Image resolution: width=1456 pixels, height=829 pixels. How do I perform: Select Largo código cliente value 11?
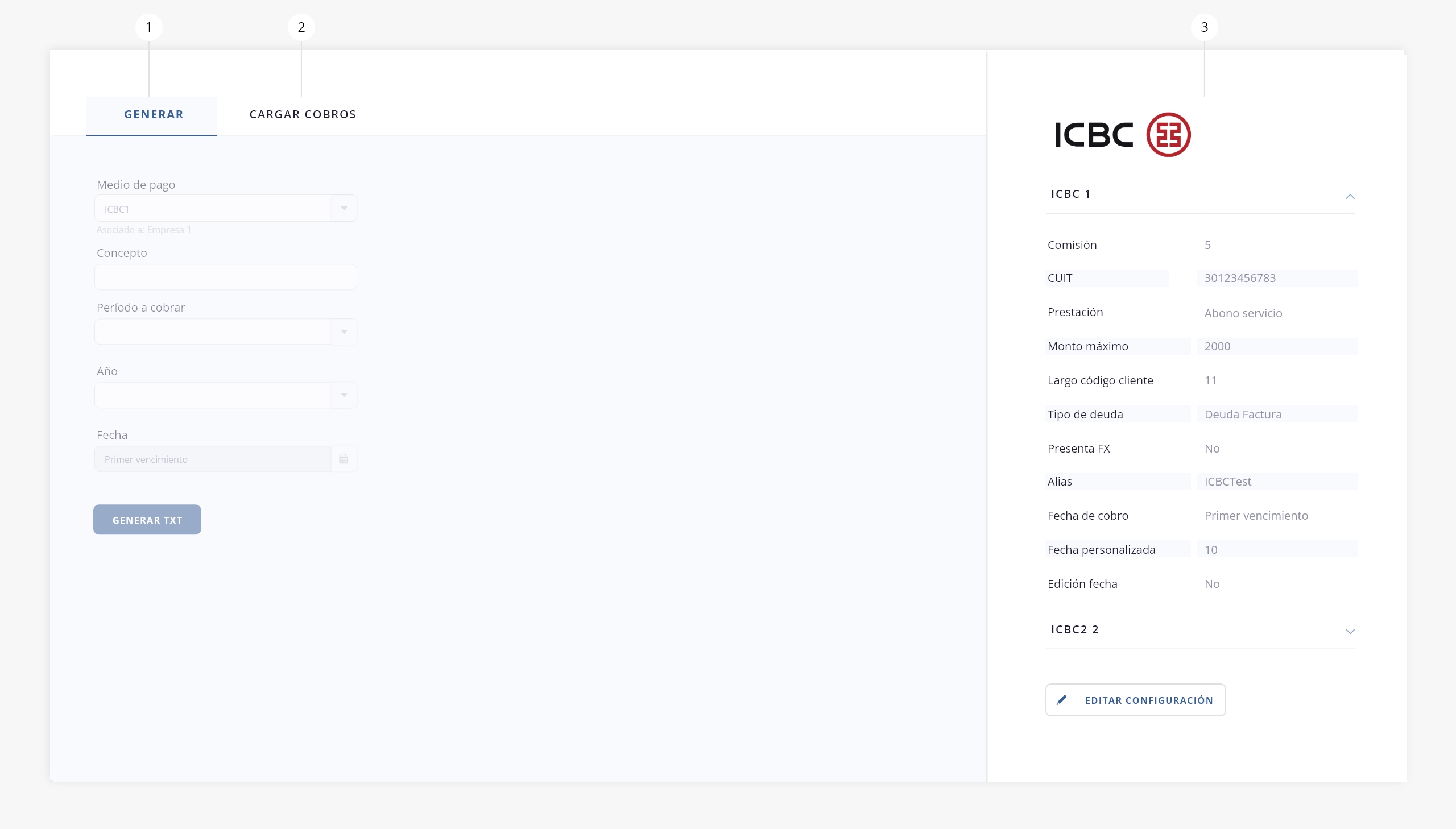[x=1210, y=380]
